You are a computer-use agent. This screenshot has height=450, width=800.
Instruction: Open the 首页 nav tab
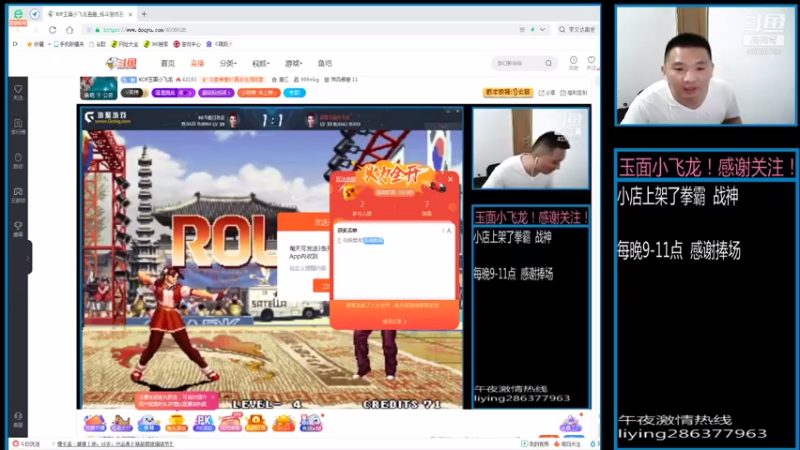[x=168, y=63]
